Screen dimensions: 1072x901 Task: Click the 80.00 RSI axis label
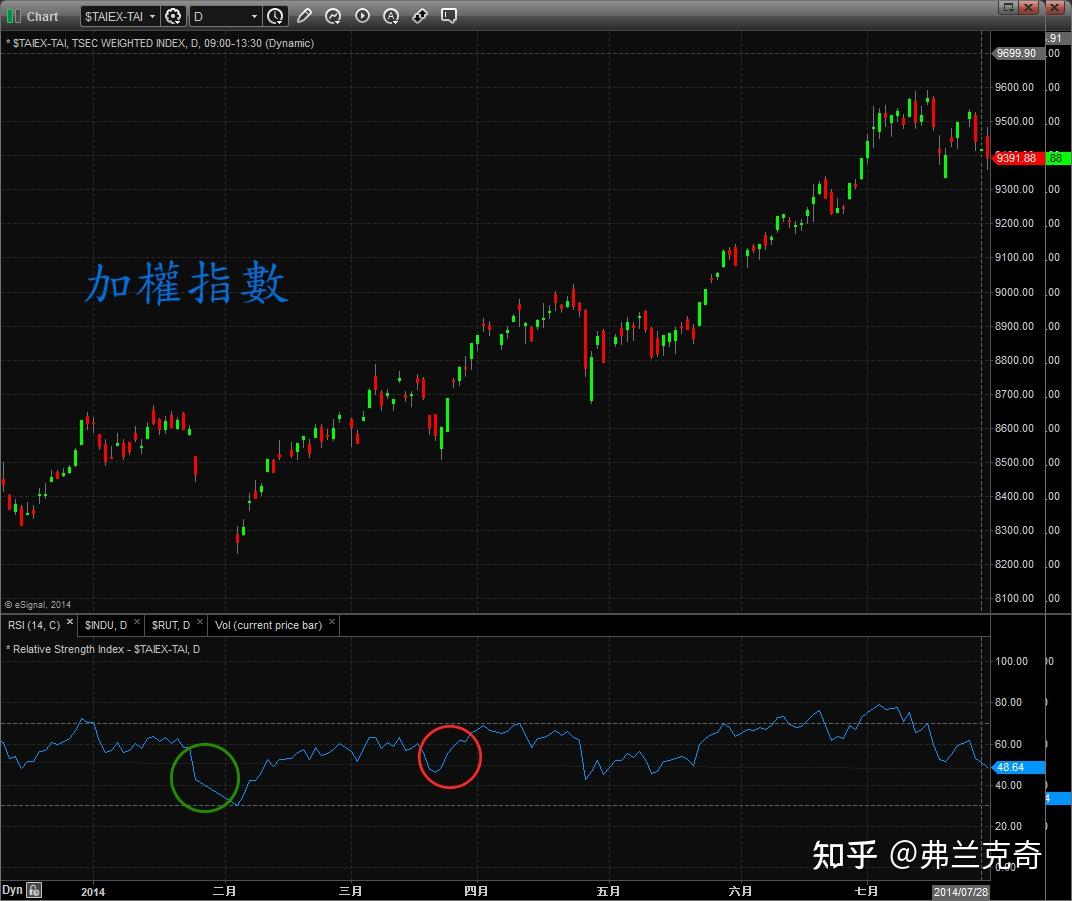click(x=1008, y=702)
